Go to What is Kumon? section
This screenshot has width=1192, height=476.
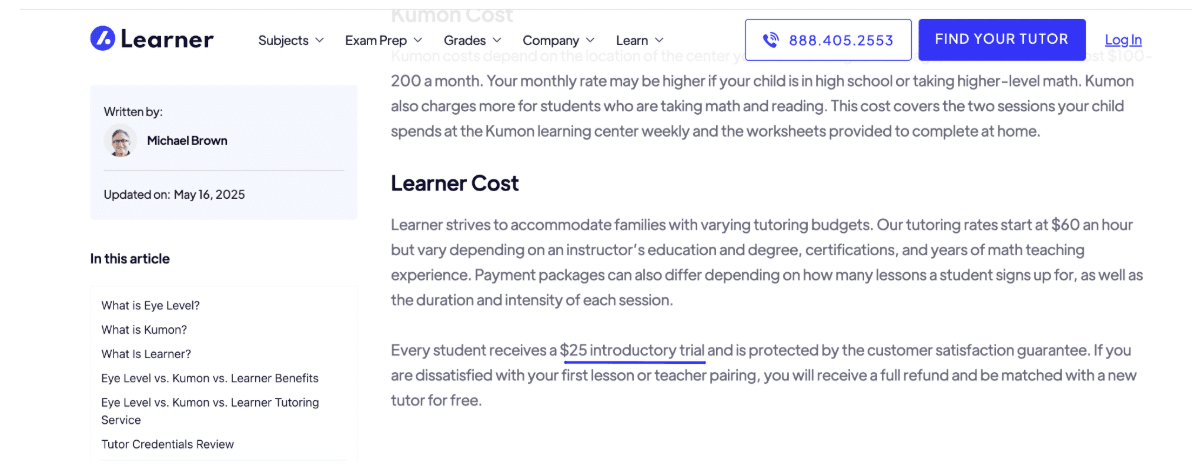tap(144, 330)
